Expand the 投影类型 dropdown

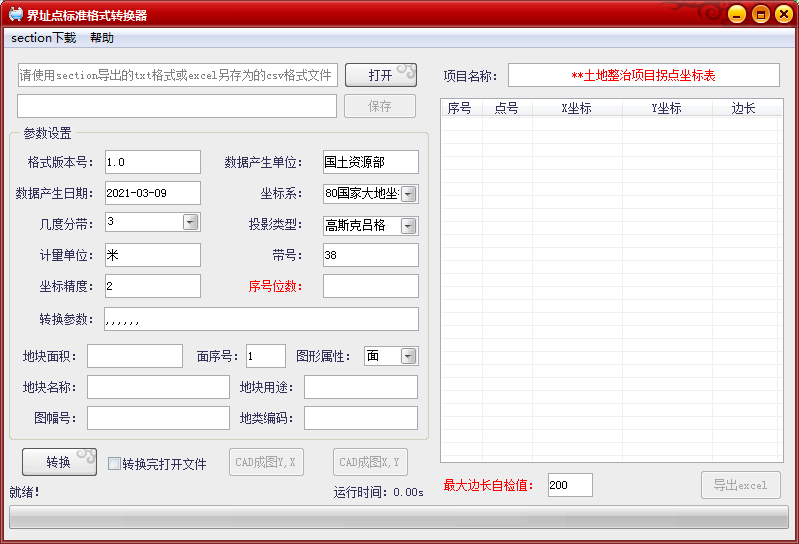point(409,226)
